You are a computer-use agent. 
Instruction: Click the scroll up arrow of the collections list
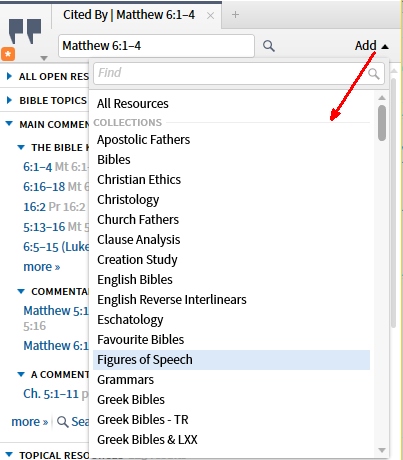[382, 98]
